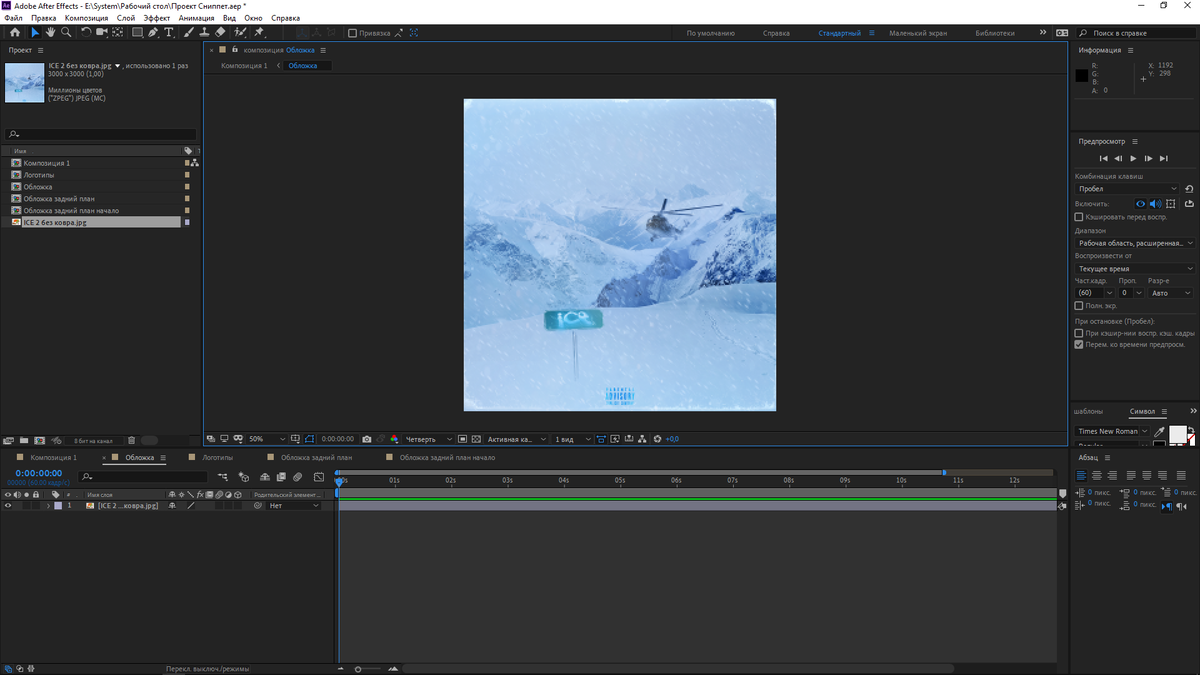Switch to the Стандартный workspace
The width and height of the screenshot is (1200, 675).
click(x=839, y=33)
